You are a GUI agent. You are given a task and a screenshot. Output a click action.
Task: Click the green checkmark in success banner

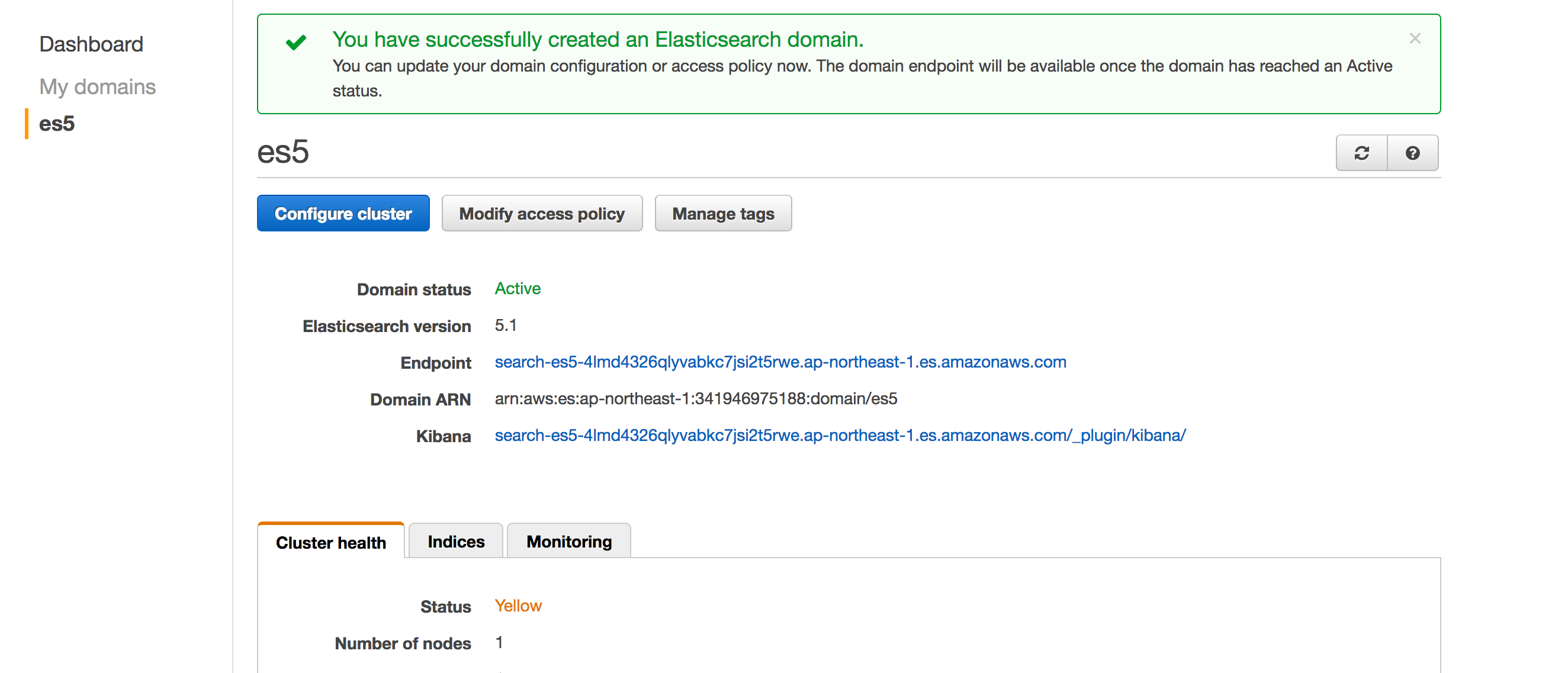click(296, 41)
